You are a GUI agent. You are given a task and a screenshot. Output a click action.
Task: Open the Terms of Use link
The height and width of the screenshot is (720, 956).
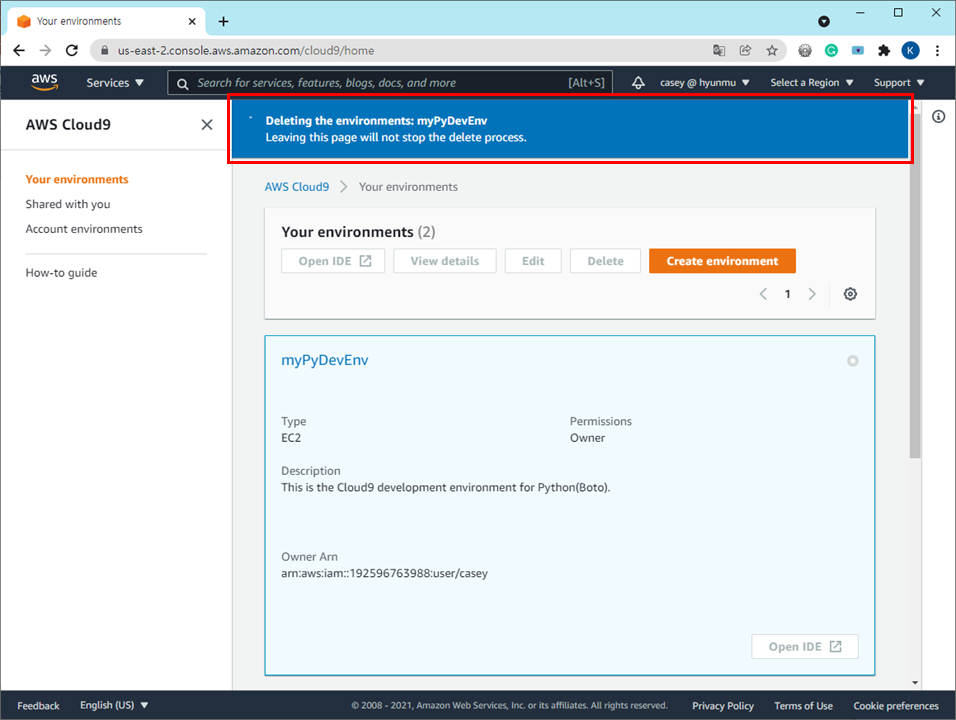point(803,706)
